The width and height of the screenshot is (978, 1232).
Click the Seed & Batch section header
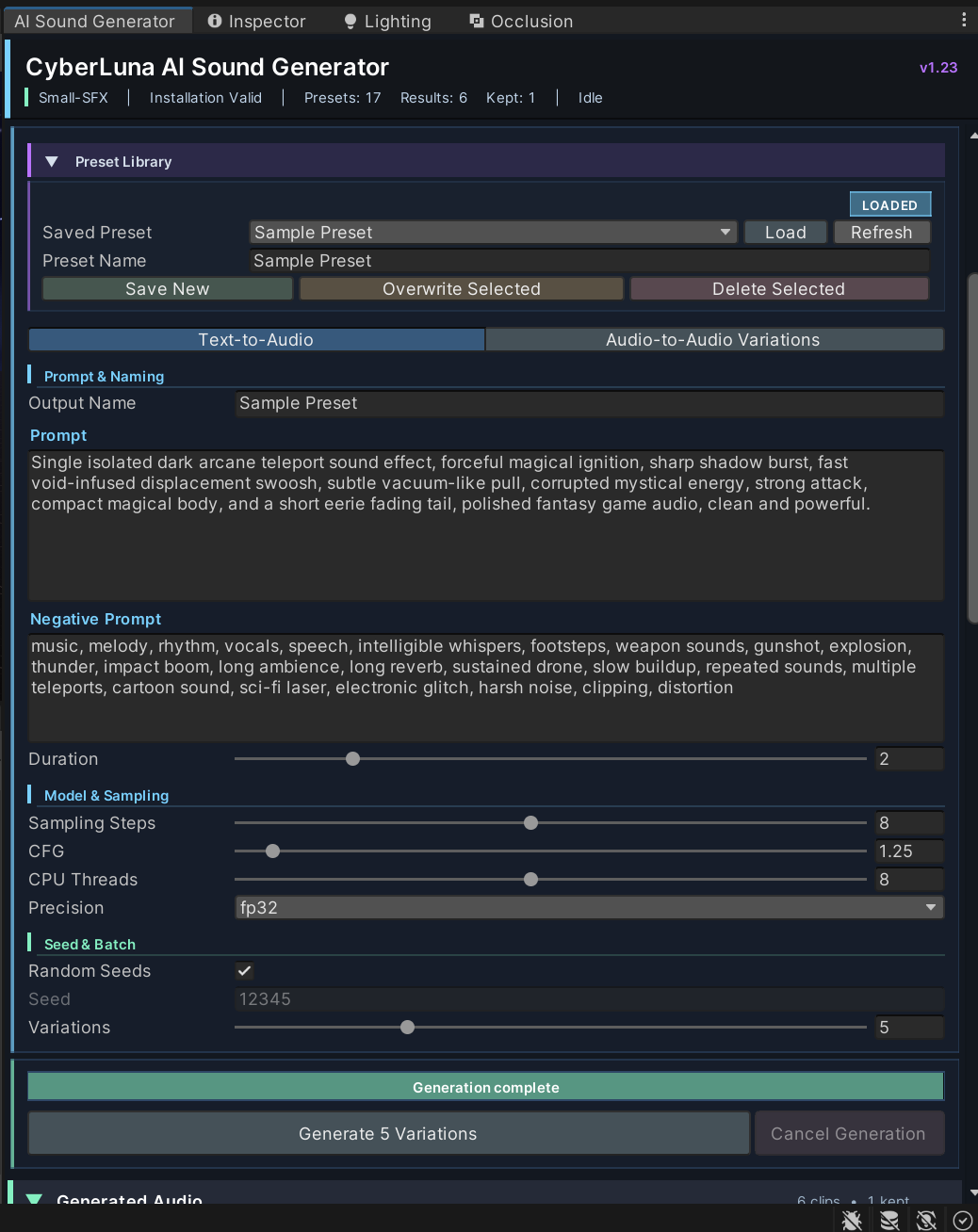tap(90, 945)
